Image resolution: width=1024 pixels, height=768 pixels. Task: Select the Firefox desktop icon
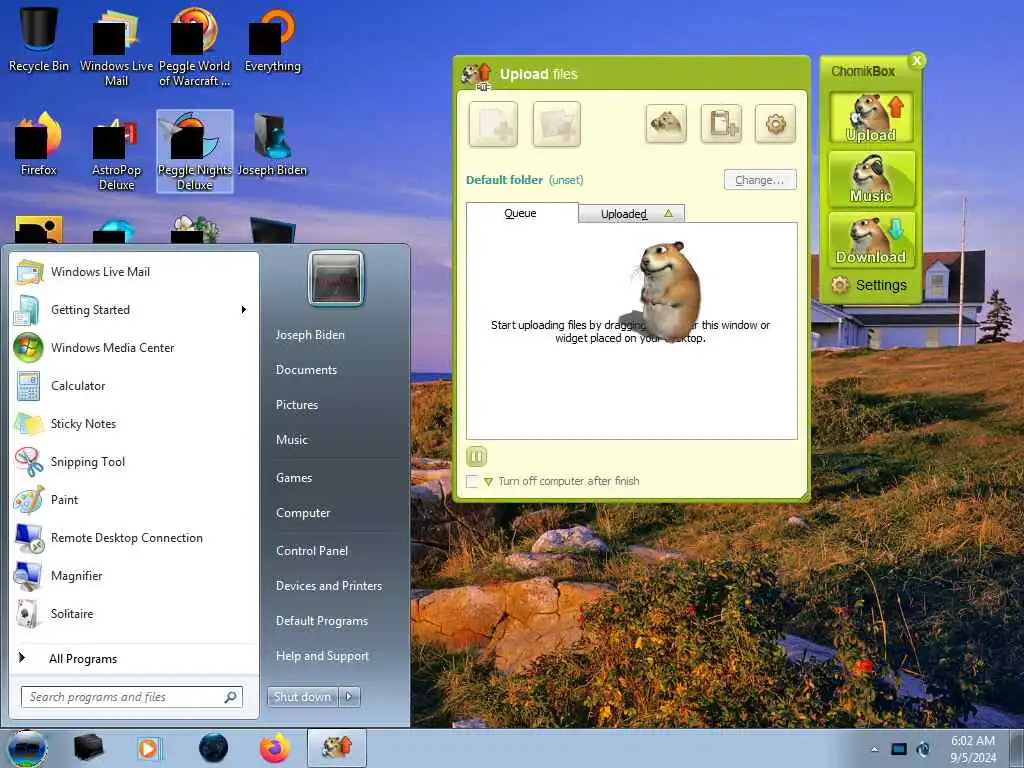(x=39, y=144)
